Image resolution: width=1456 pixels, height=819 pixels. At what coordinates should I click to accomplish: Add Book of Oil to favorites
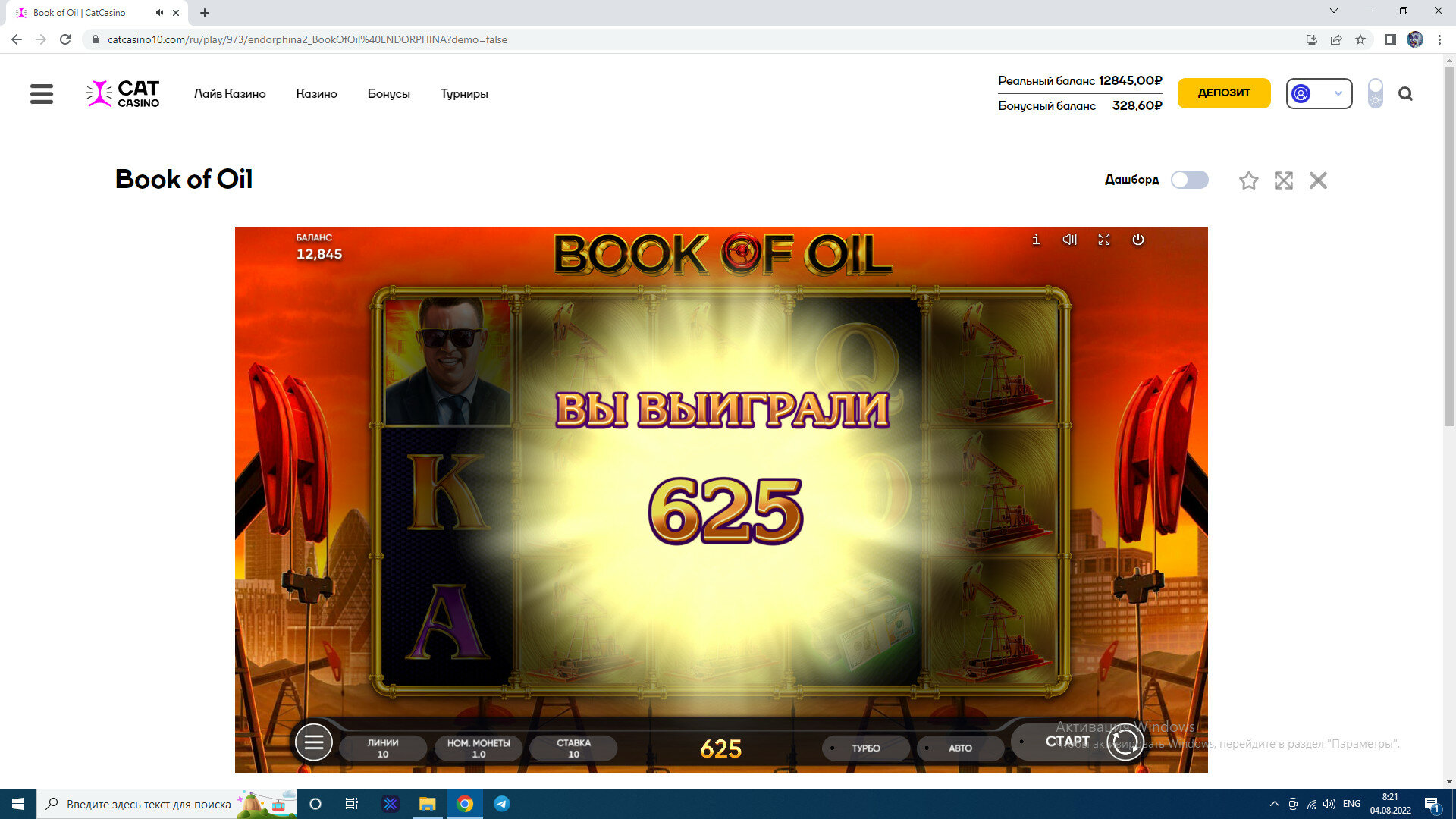[1248, 180]
